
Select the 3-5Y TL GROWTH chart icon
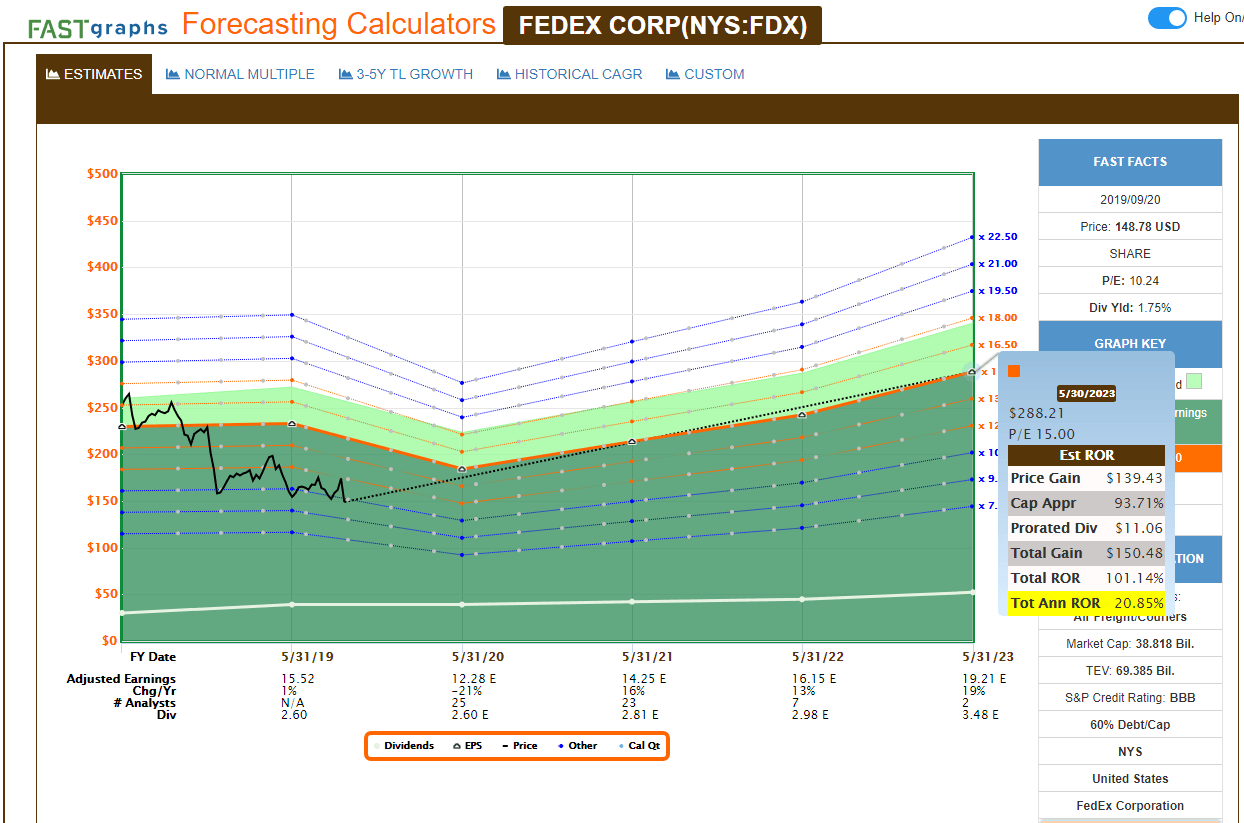pos(344,73)
